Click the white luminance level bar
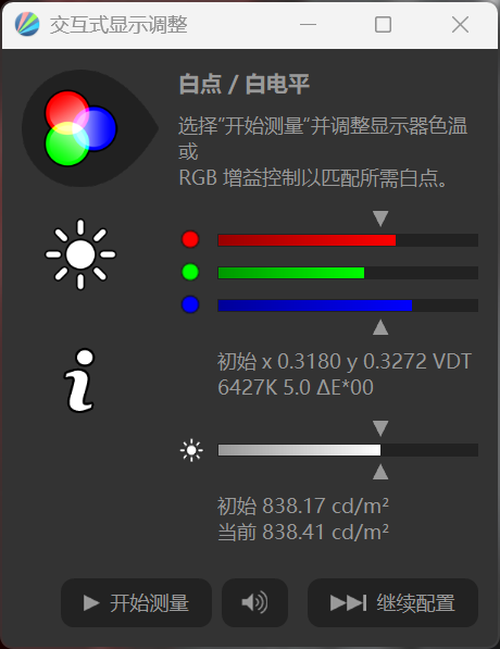This screenshot has height=649, width=500. pyautogui.click(x=348, y=450)
